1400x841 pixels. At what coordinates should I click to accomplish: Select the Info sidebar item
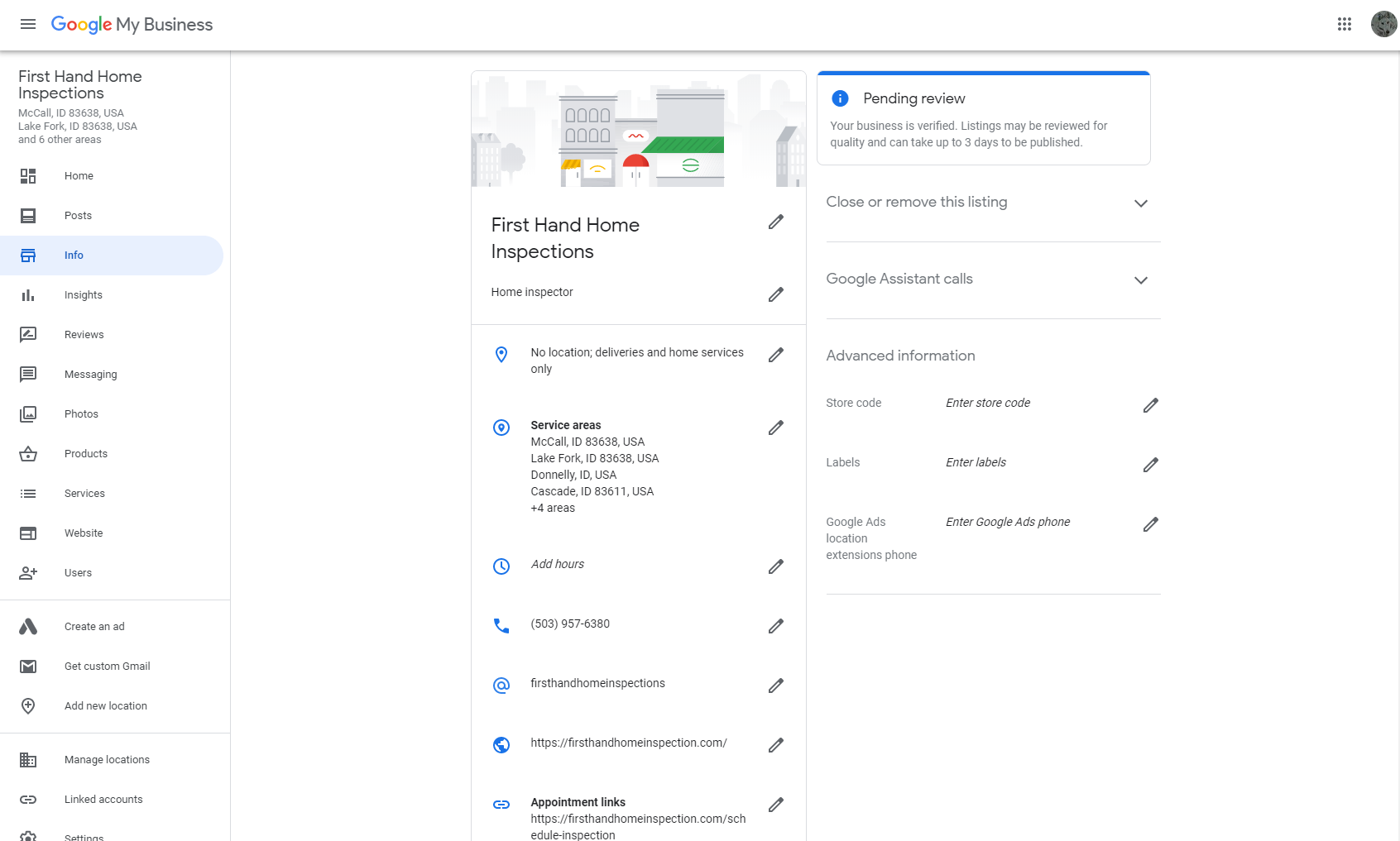click(112, 256)
